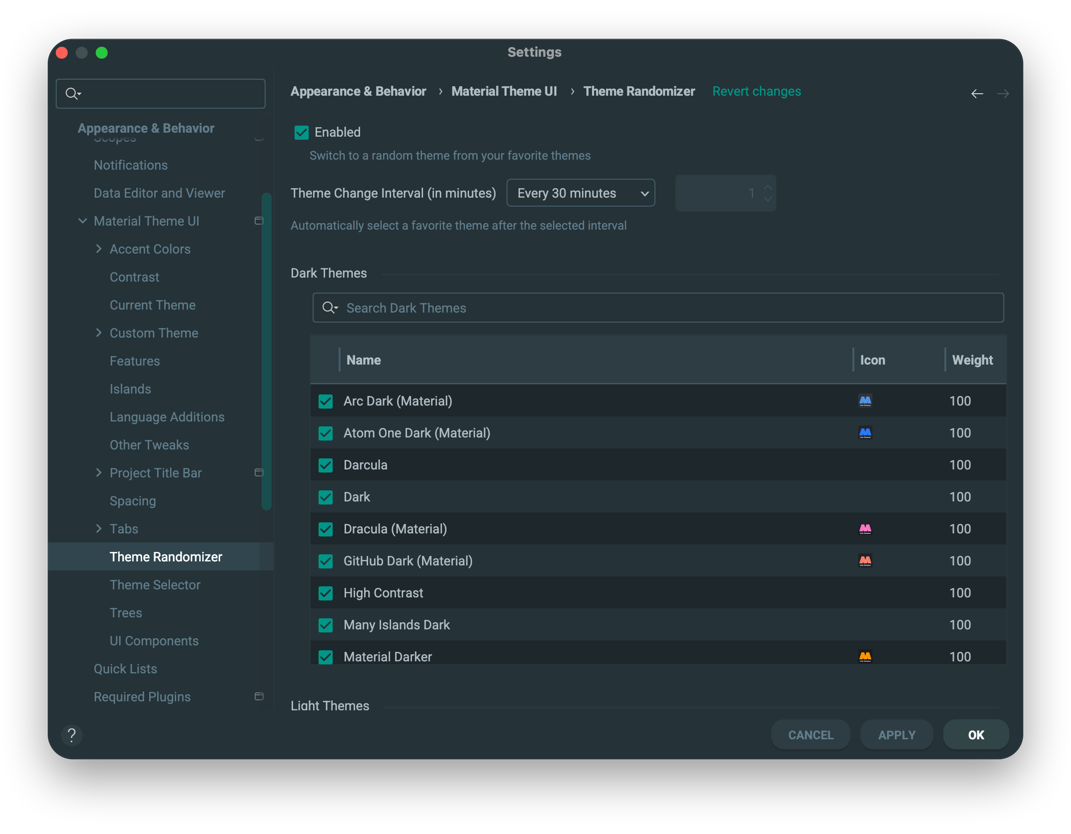This screenshot has height=834, width=1071.
Task: Click the magnifier in Search Dark Themes field
Action: click(x=330, y=307)
